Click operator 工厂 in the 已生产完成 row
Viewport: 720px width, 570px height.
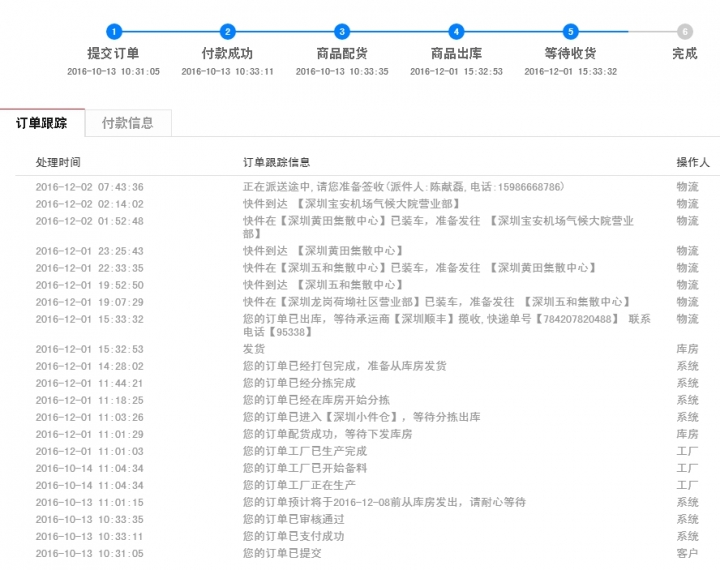coord(687,451)
